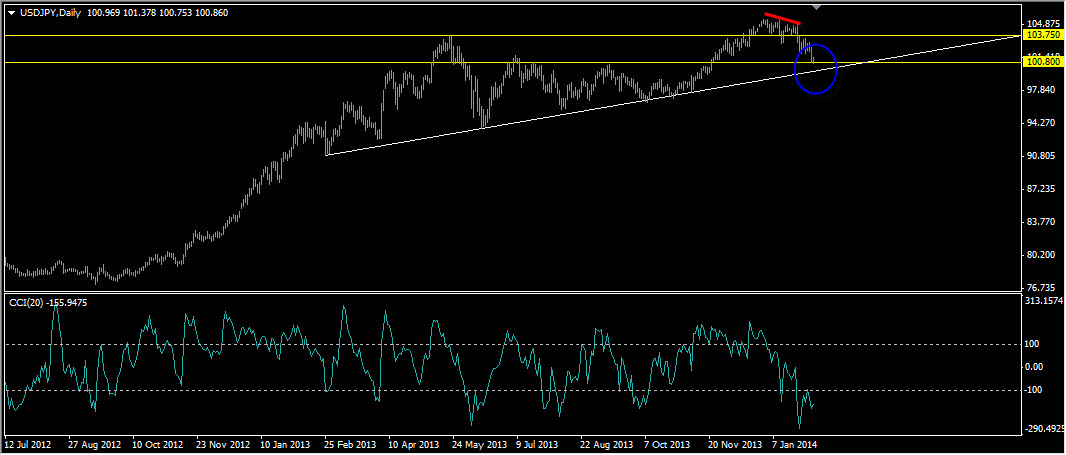Click the 90.805 price axis value
Screen dimensions: 1066x455
(x=1039, y=156)
